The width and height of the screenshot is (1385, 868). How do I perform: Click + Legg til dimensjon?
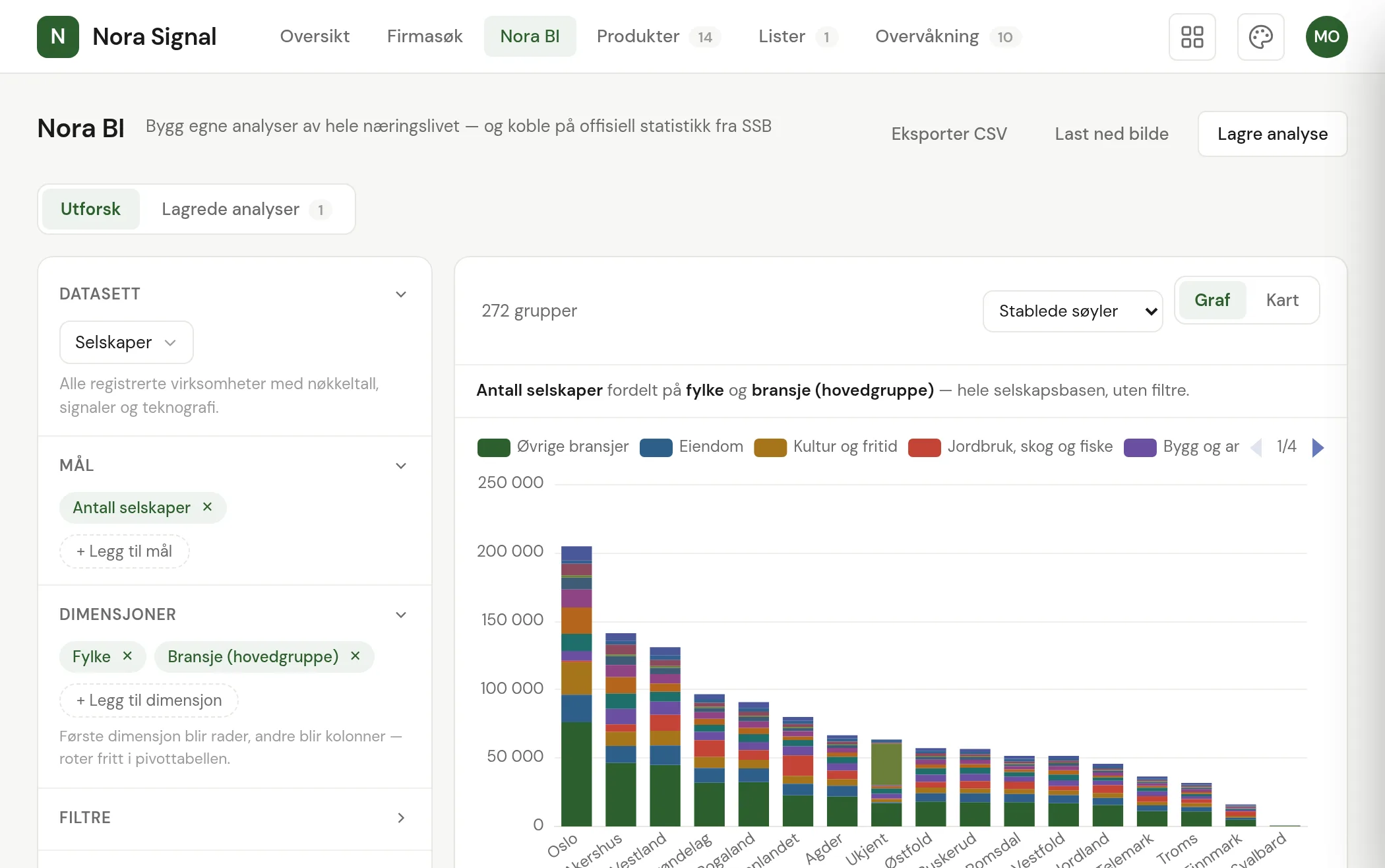coord(149,700)
